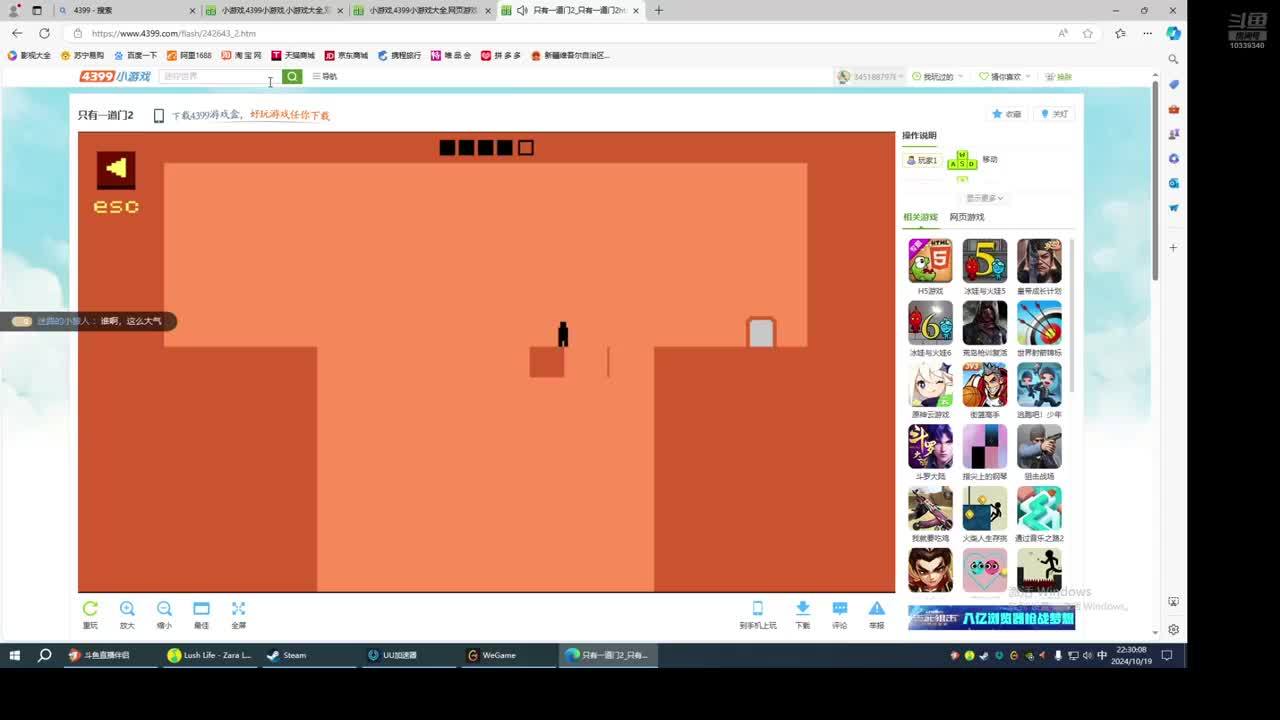Screen dimensions: 1280x720
Task: Open the phone download icon beside game title
Action: pyautogui.click(x=158, y=115)
